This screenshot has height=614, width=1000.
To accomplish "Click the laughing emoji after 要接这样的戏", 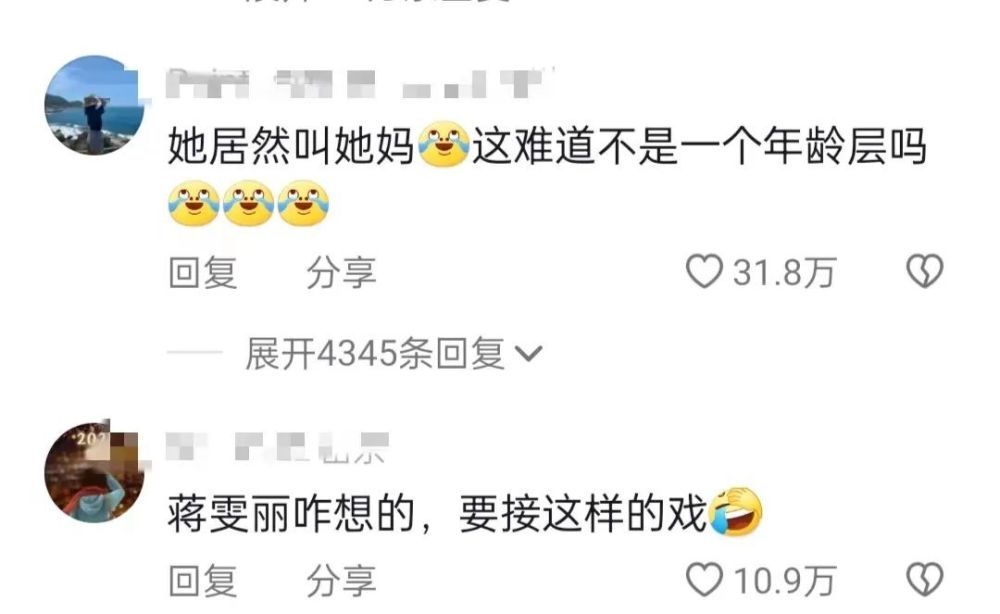I will 736,511.
